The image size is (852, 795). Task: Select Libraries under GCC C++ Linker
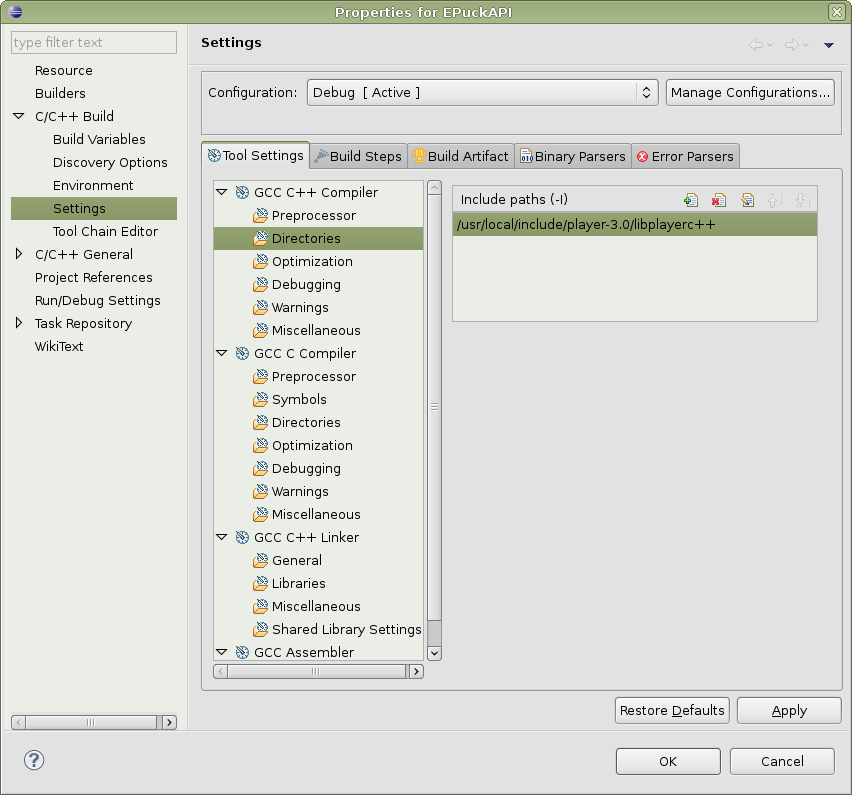coord(298,583)
